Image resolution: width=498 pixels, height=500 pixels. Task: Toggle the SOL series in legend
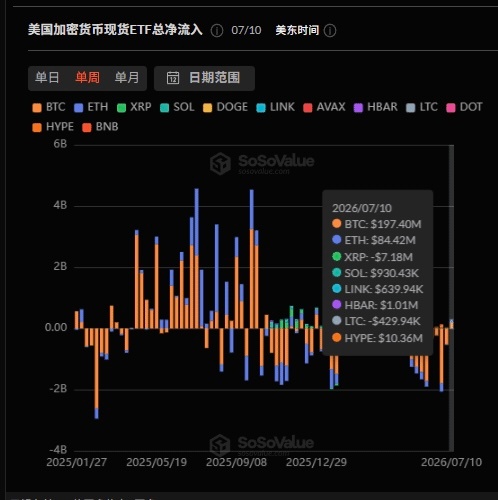[177, 107]
